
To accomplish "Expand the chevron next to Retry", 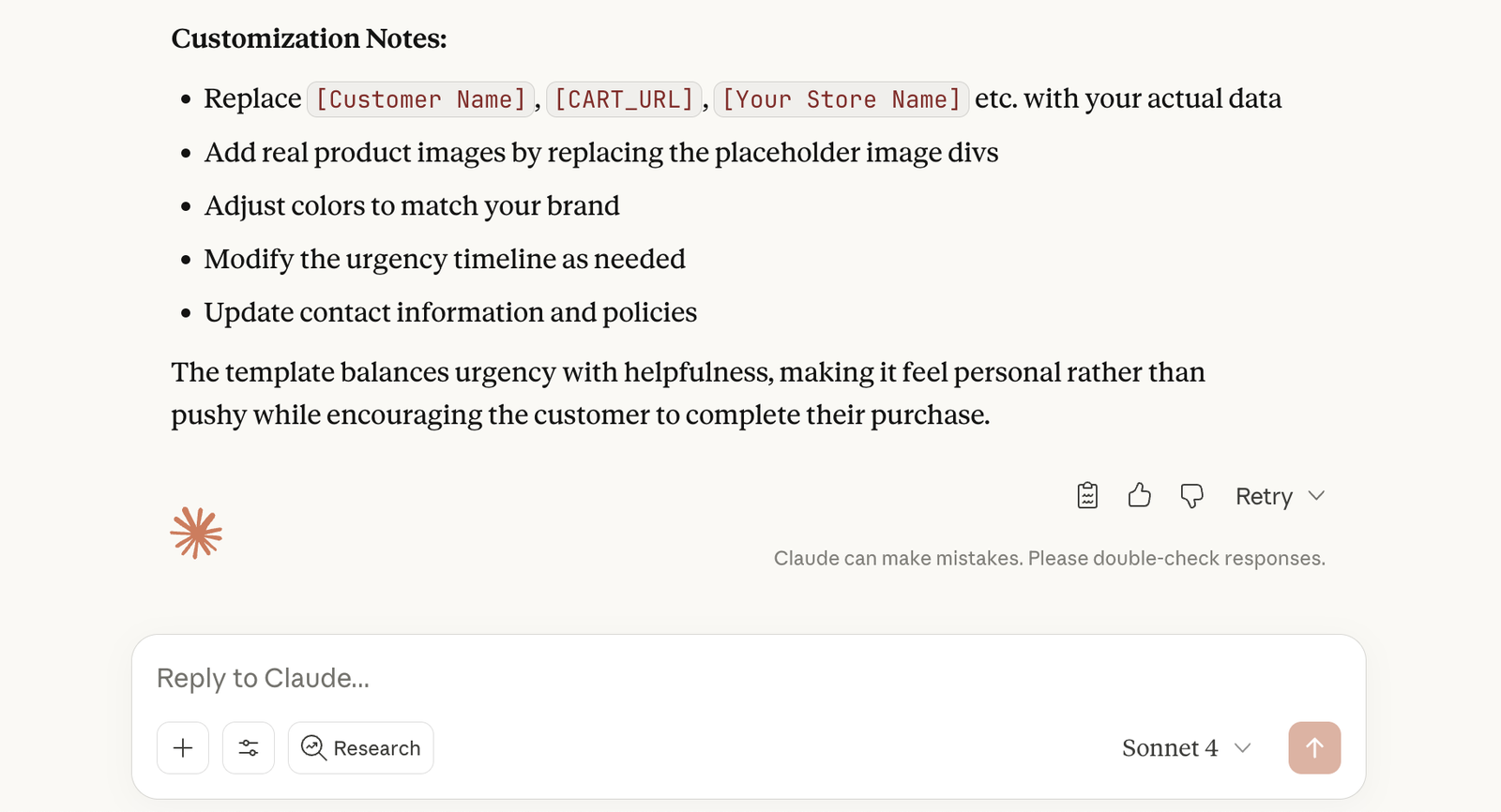I will click(x=1316, y=496).
